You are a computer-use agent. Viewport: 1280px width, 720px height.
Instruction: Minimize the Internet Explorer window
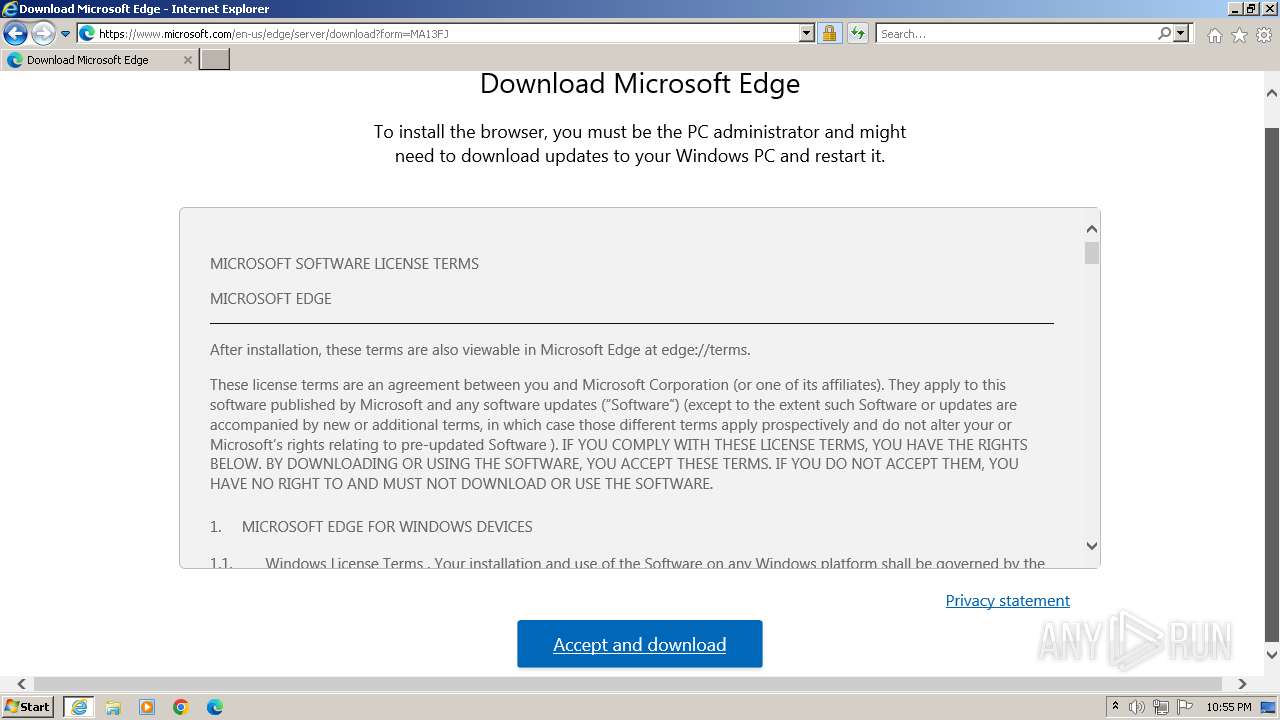pyautogui.click(x=1235, y=9)
